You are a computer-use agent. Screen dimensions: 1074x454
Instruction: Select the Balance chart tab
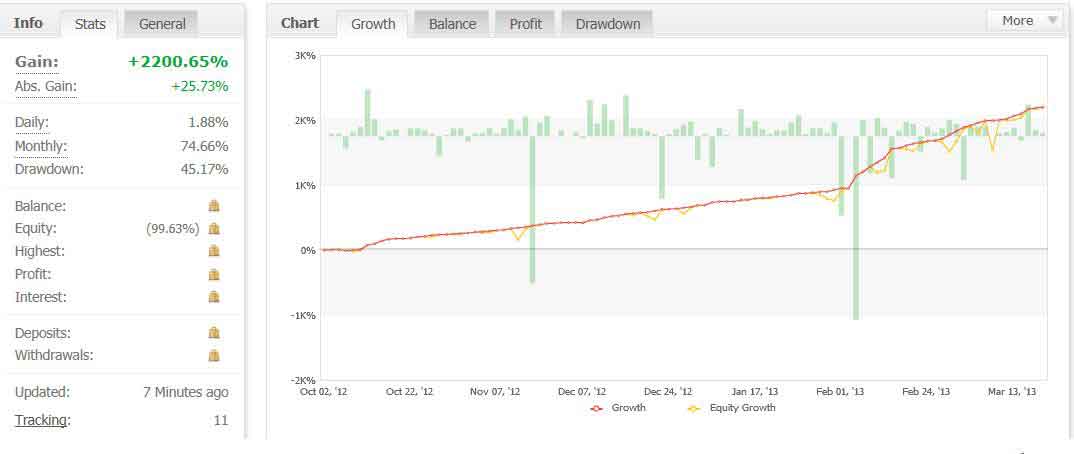point(452,24)
